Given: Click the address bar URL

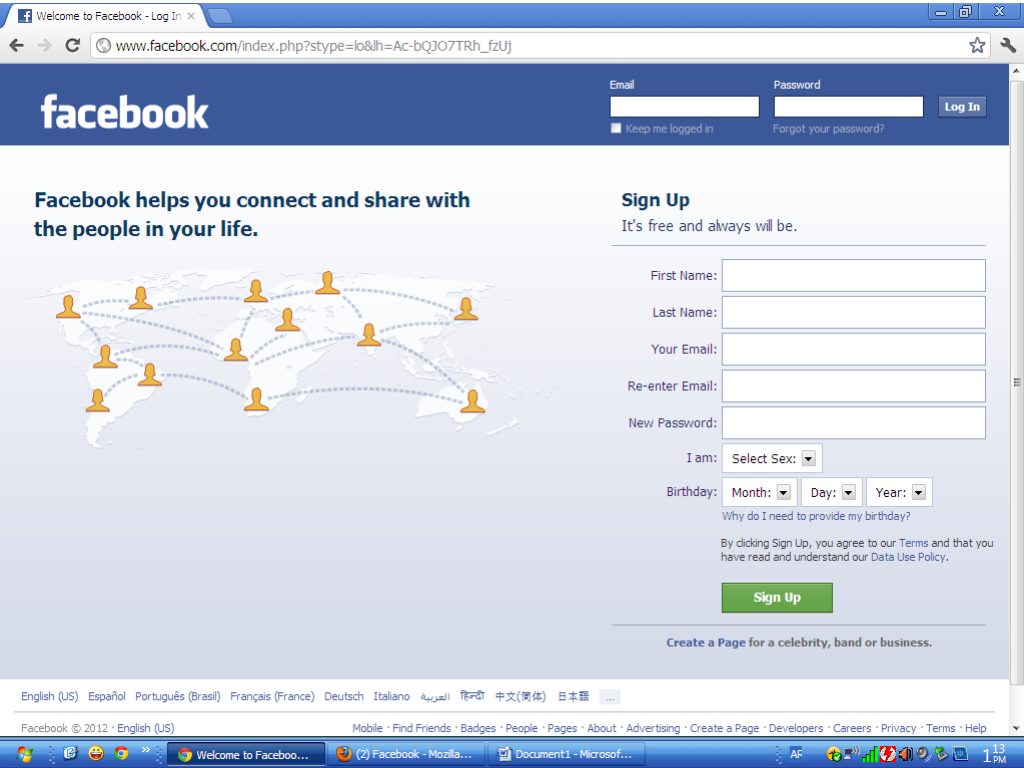Looking at the screenshot, I should click(313, 46).
